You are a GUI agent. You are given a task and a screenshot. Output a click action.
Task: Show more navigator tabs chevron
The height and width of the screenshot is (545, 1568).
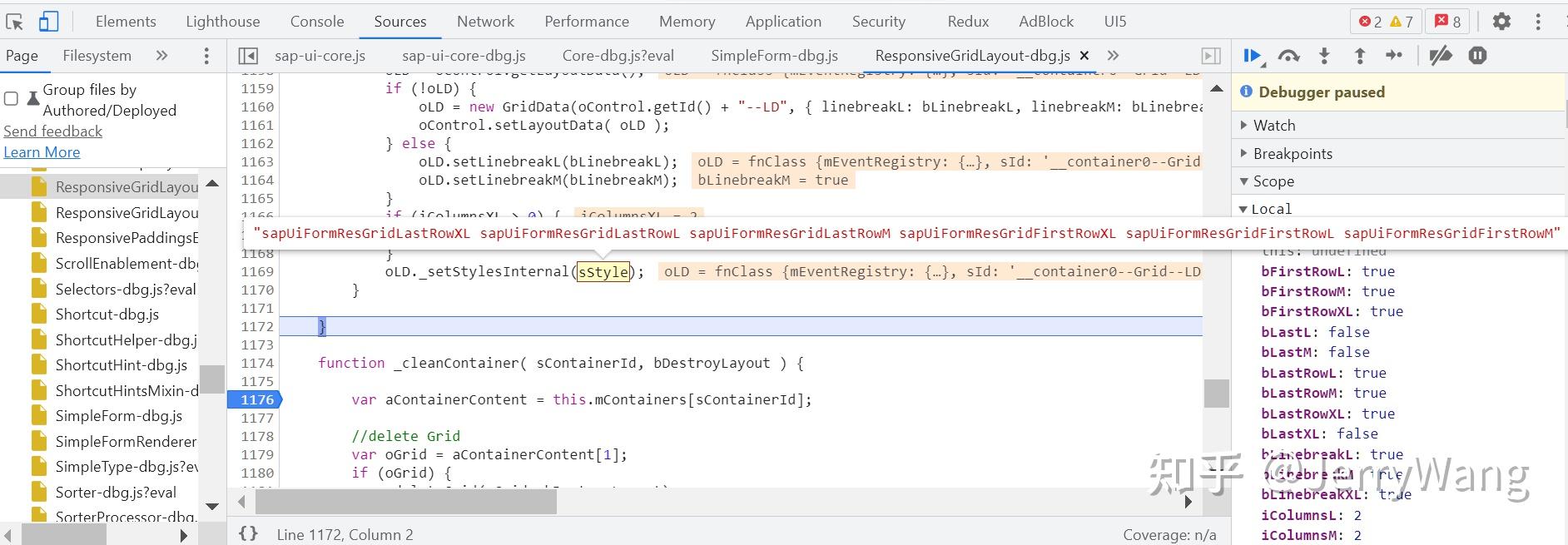coord(161,56)
